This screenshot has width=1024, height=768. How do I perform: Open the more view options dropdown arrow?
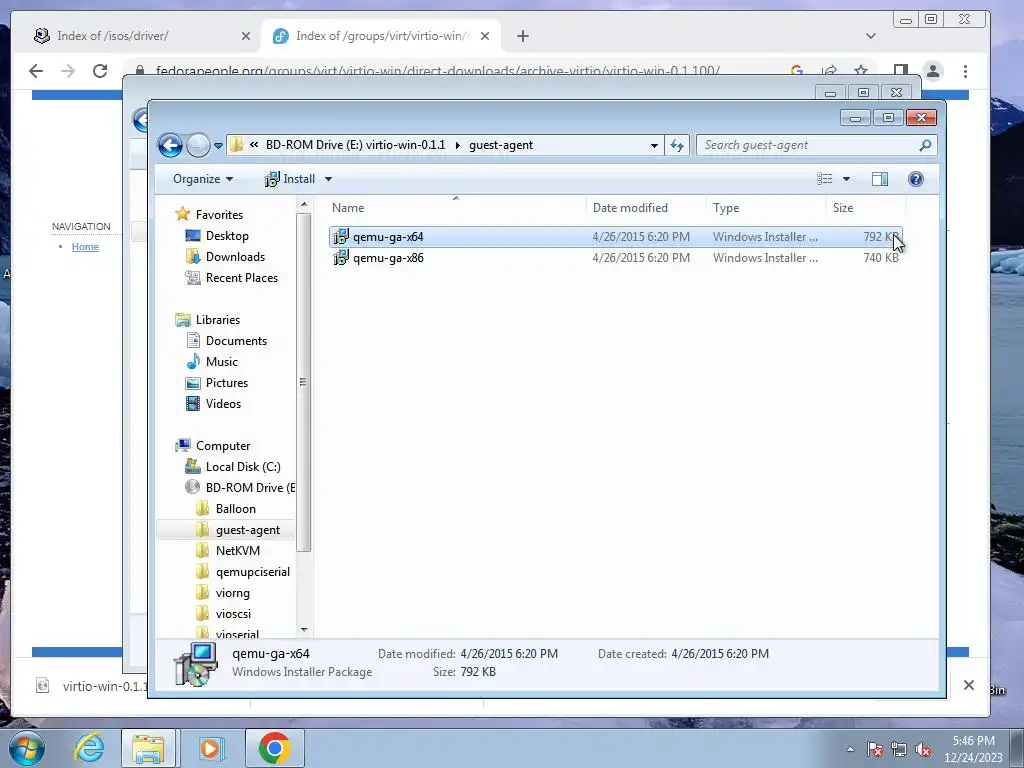846,179
